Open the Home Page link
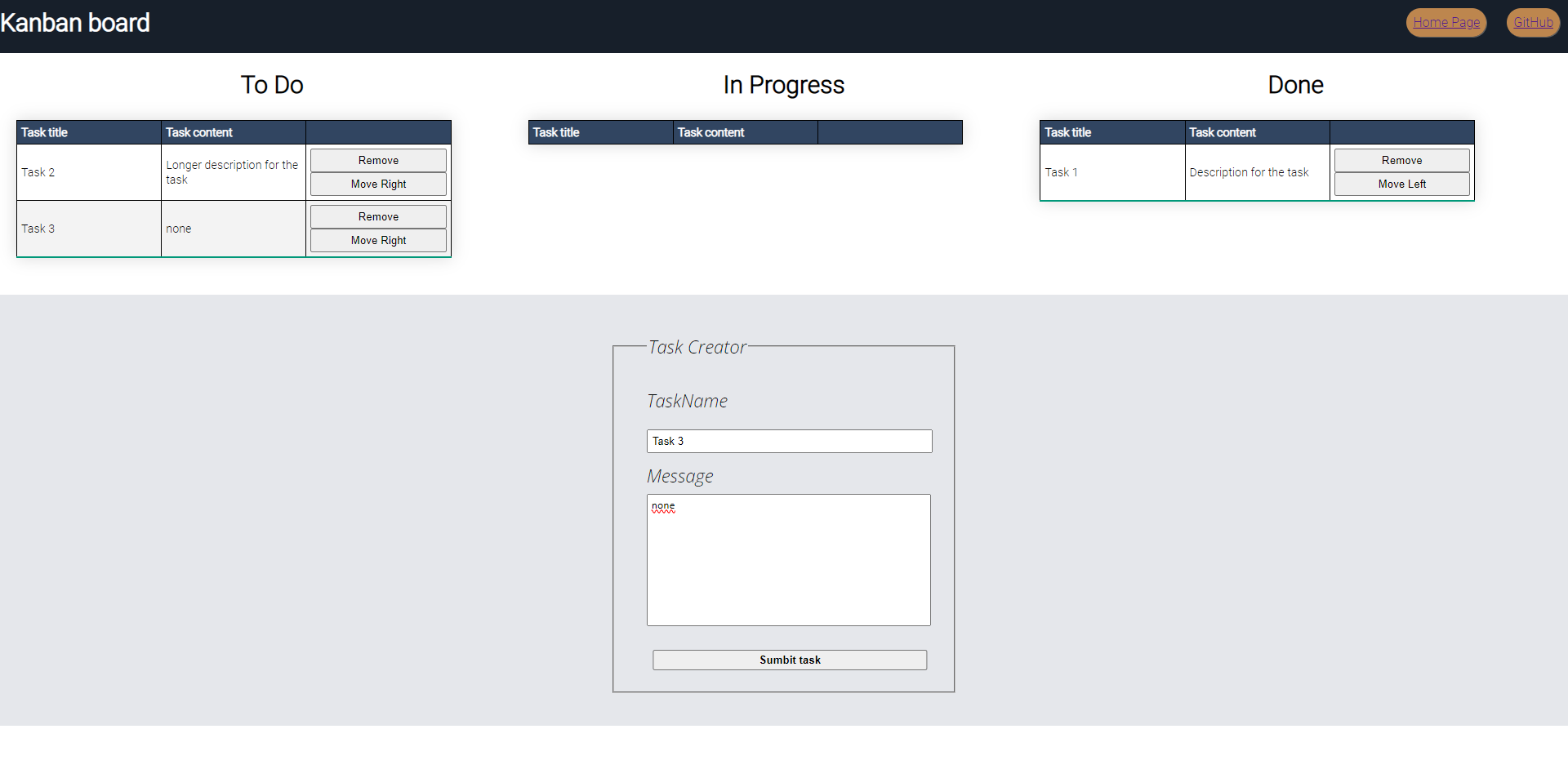Image resolution: width=1568 pixels, height=778 pixels. tap(1445, 23)
